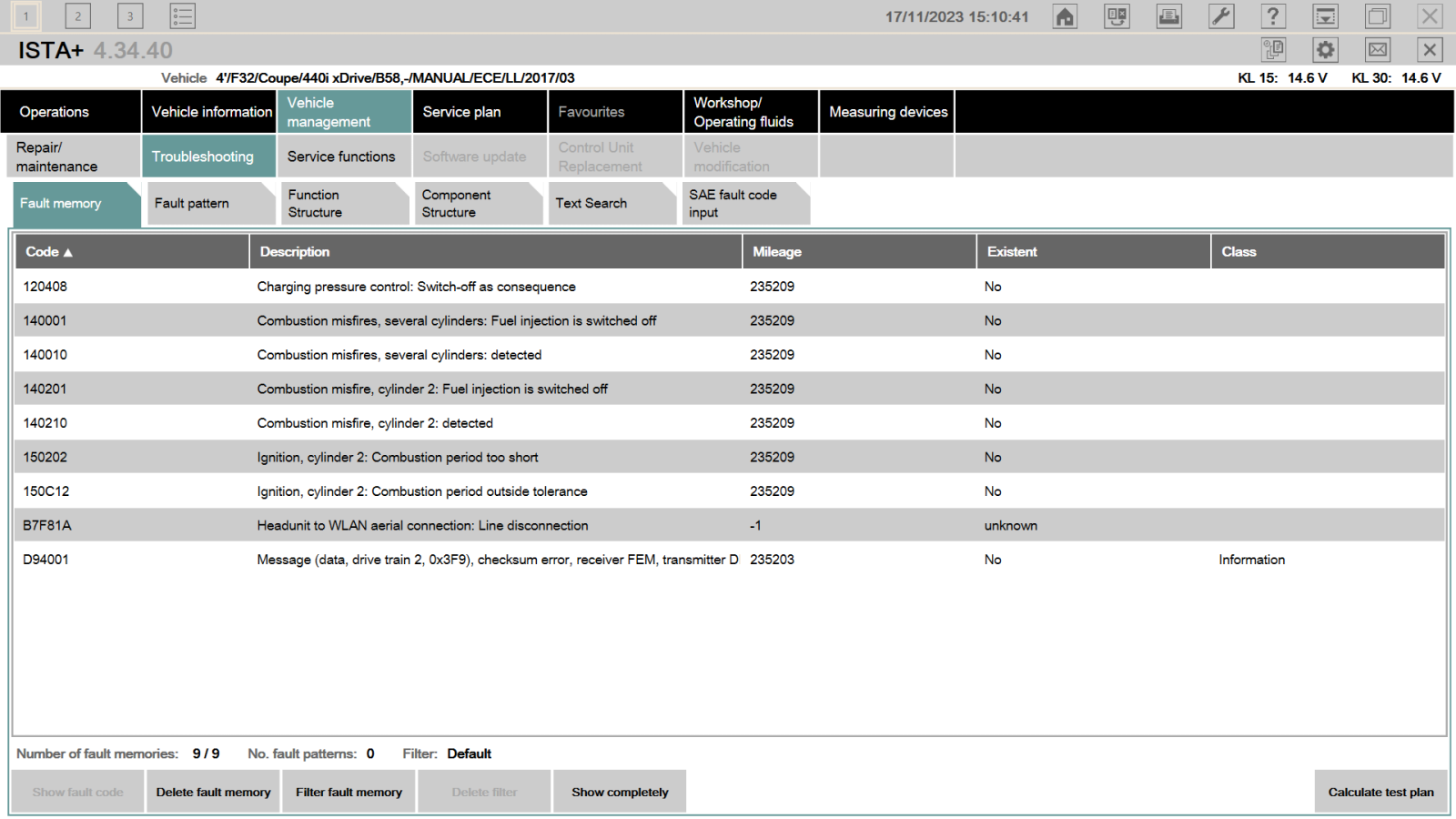Screen dimensions: 1456x819
Task: Select fault code 150C12 row
Action: pyautogui.click(x=730, y=491)
